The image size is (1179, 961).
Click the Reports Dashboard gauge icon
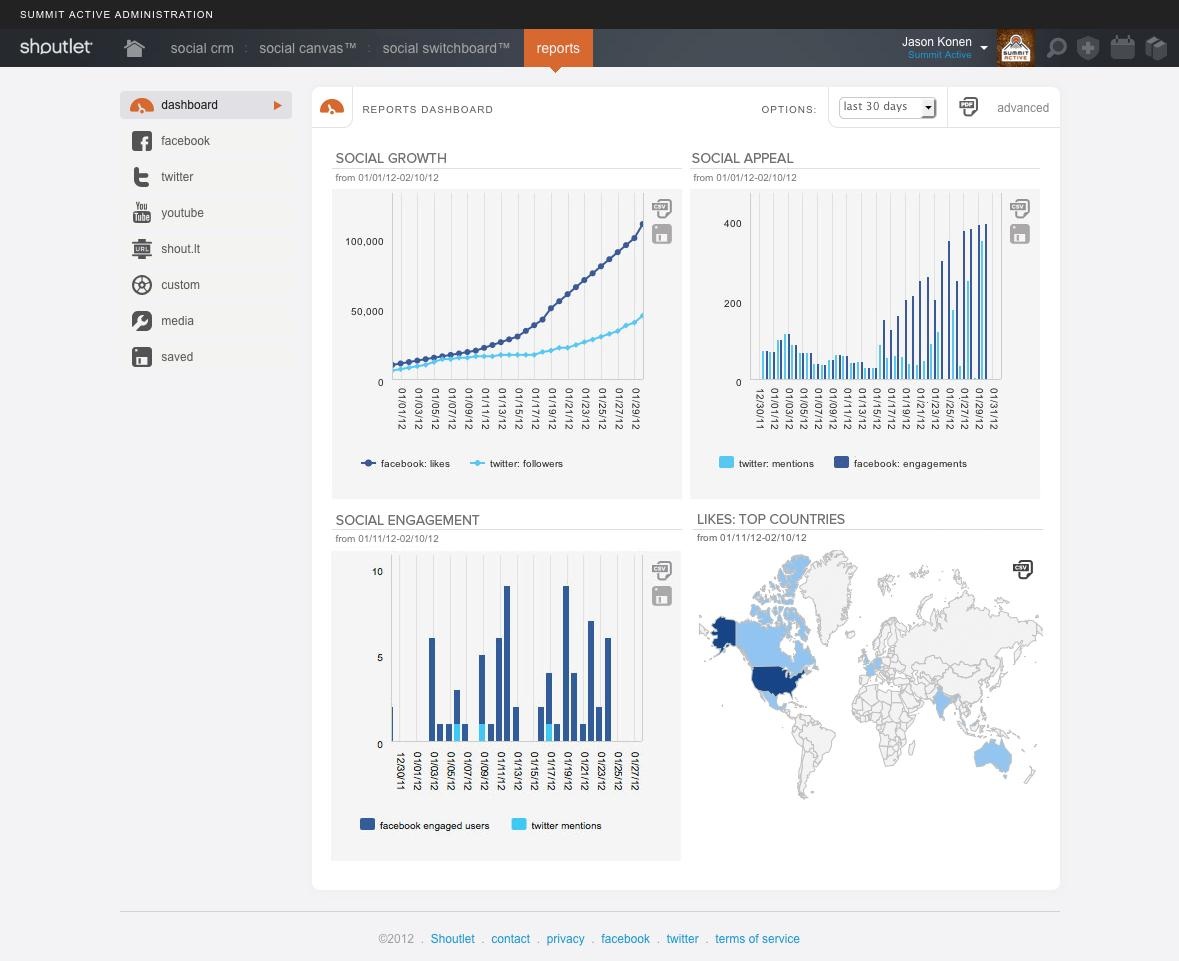pos(332,108)
